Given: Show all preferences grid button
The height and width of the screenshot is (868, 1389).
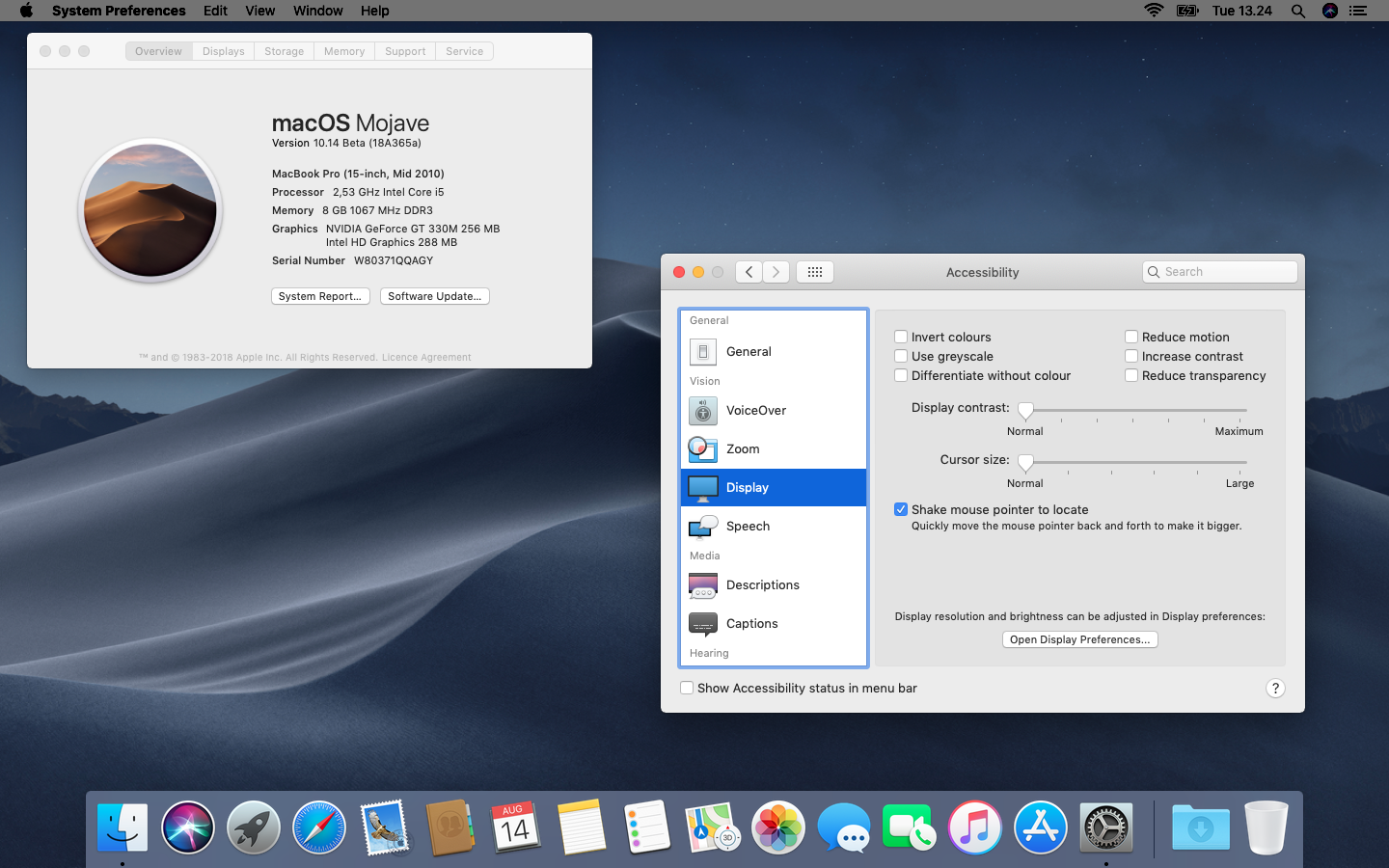Looking at the screenshot, I should point(815,272).
